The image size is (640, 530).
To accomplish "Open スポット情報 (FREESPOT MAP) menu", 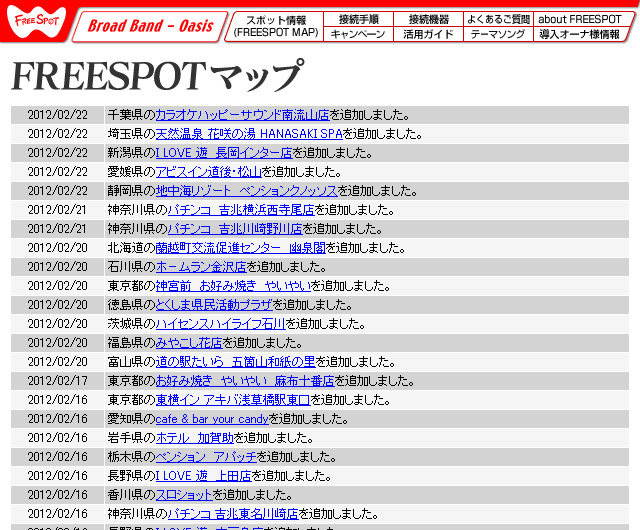I will (276, 26).
